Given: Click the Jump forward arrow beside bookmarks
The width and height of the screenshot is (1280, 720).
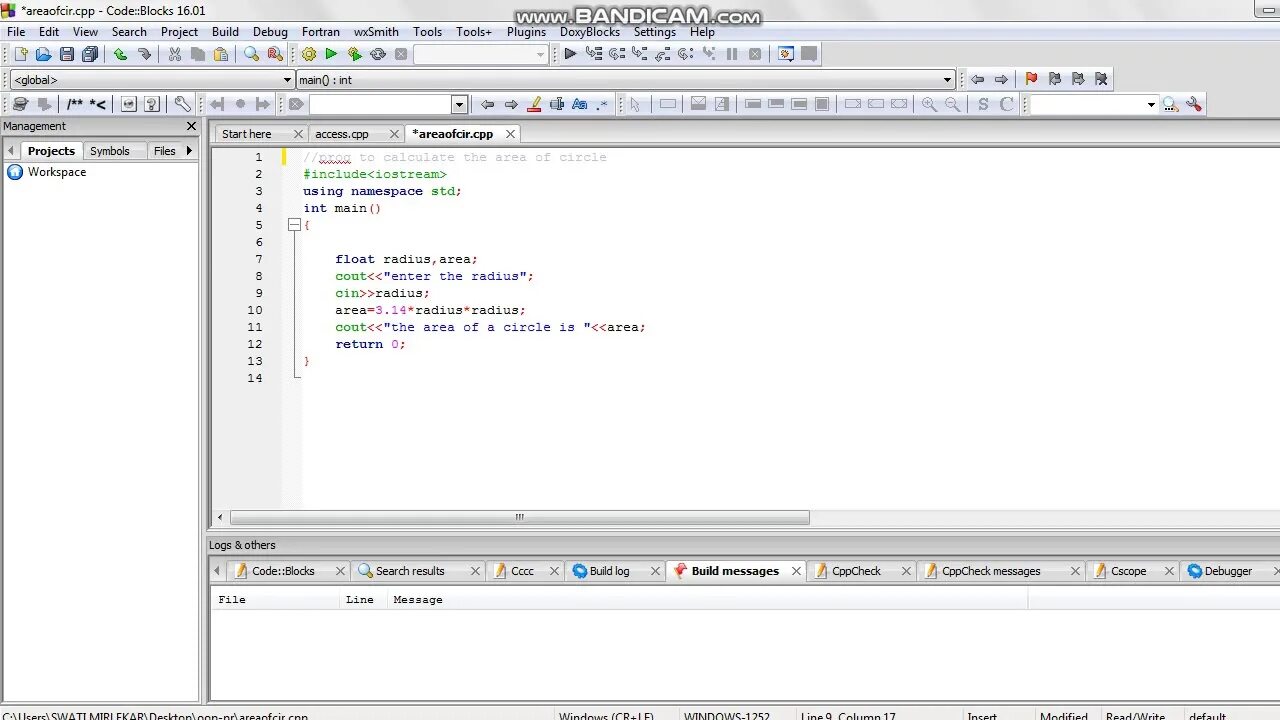Looking at the screenshot, I should tap(1001, 79).
